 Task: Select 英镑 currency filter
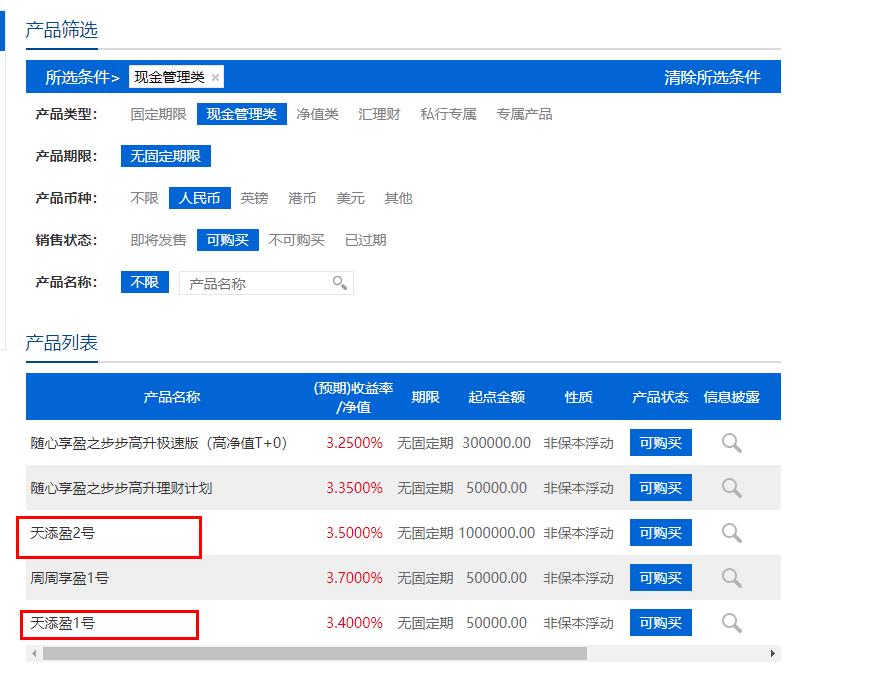254,198
